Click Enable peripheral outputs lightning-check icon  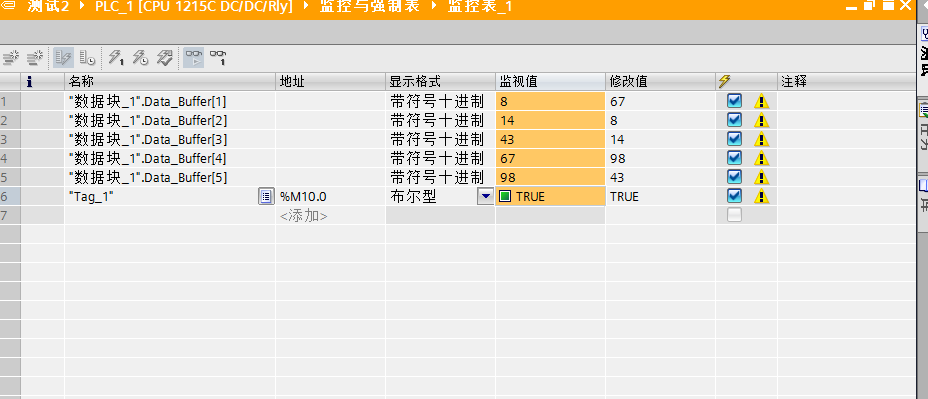coord(164,57)
